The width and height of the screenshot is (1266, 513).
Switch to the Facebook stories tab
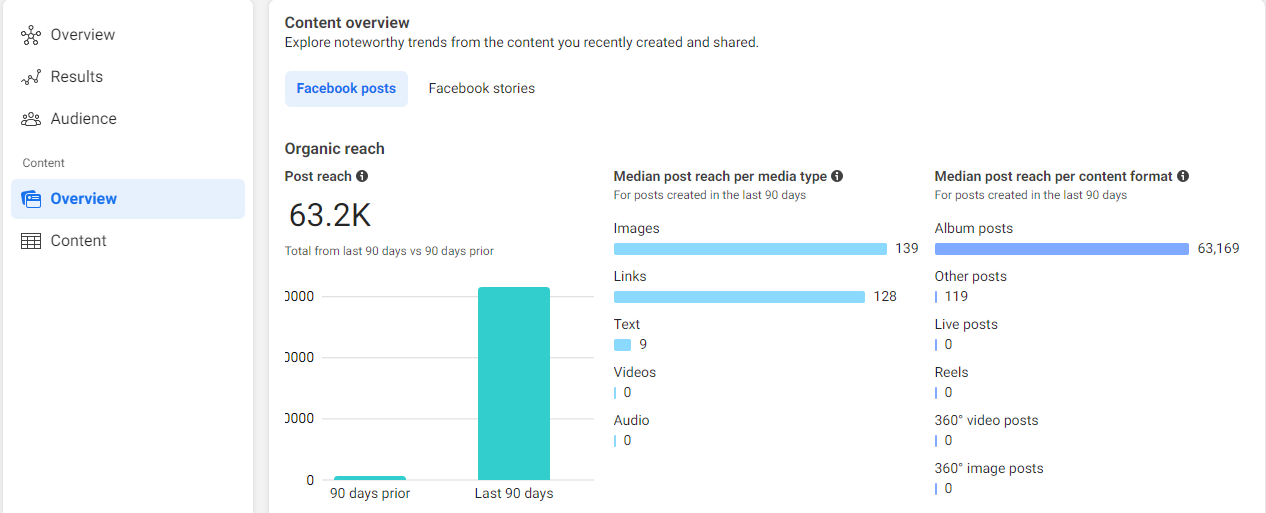click(481, 89)
